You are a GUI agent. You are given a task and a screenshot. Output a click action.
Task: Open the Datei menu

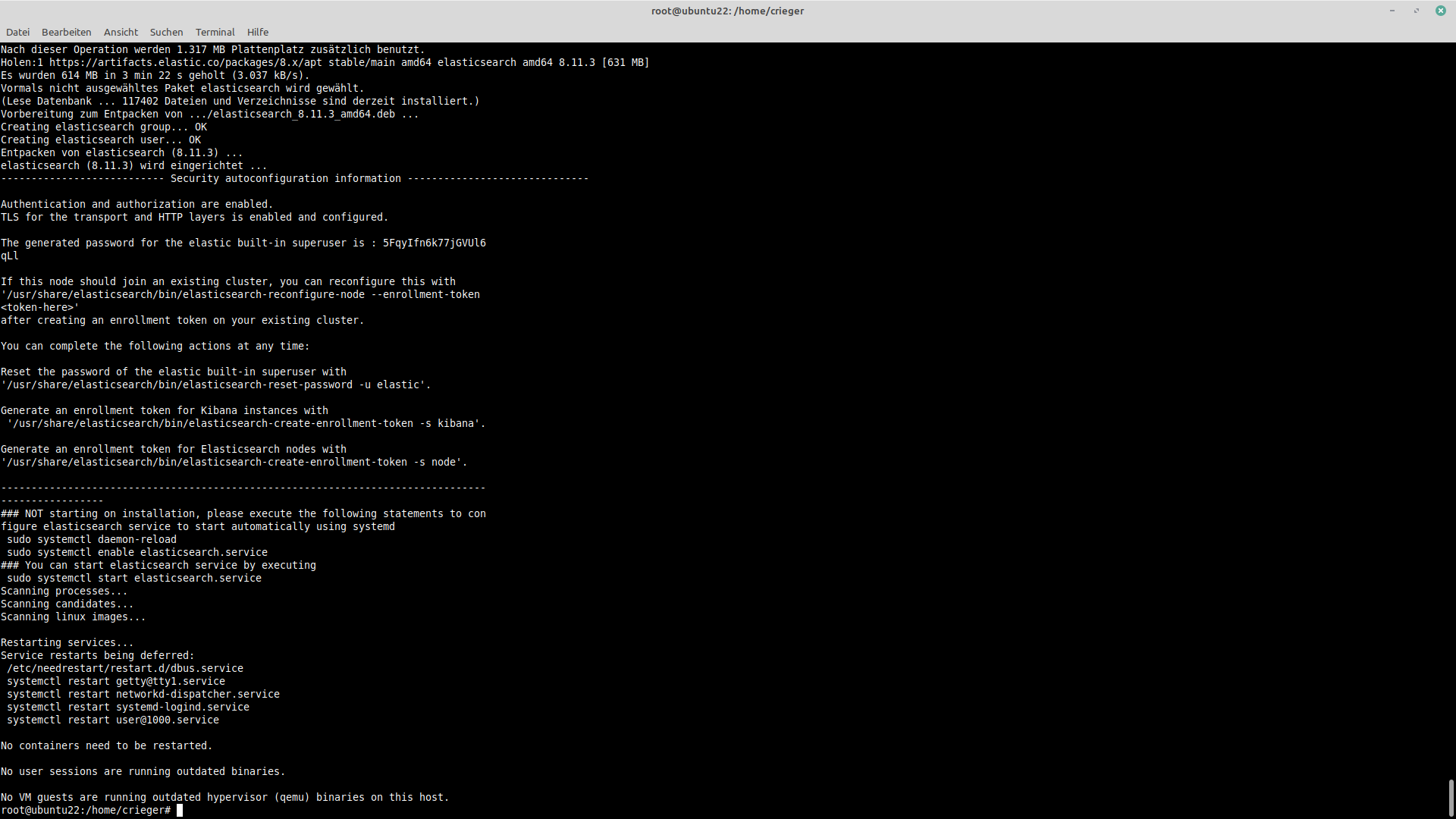coord(17,32)
